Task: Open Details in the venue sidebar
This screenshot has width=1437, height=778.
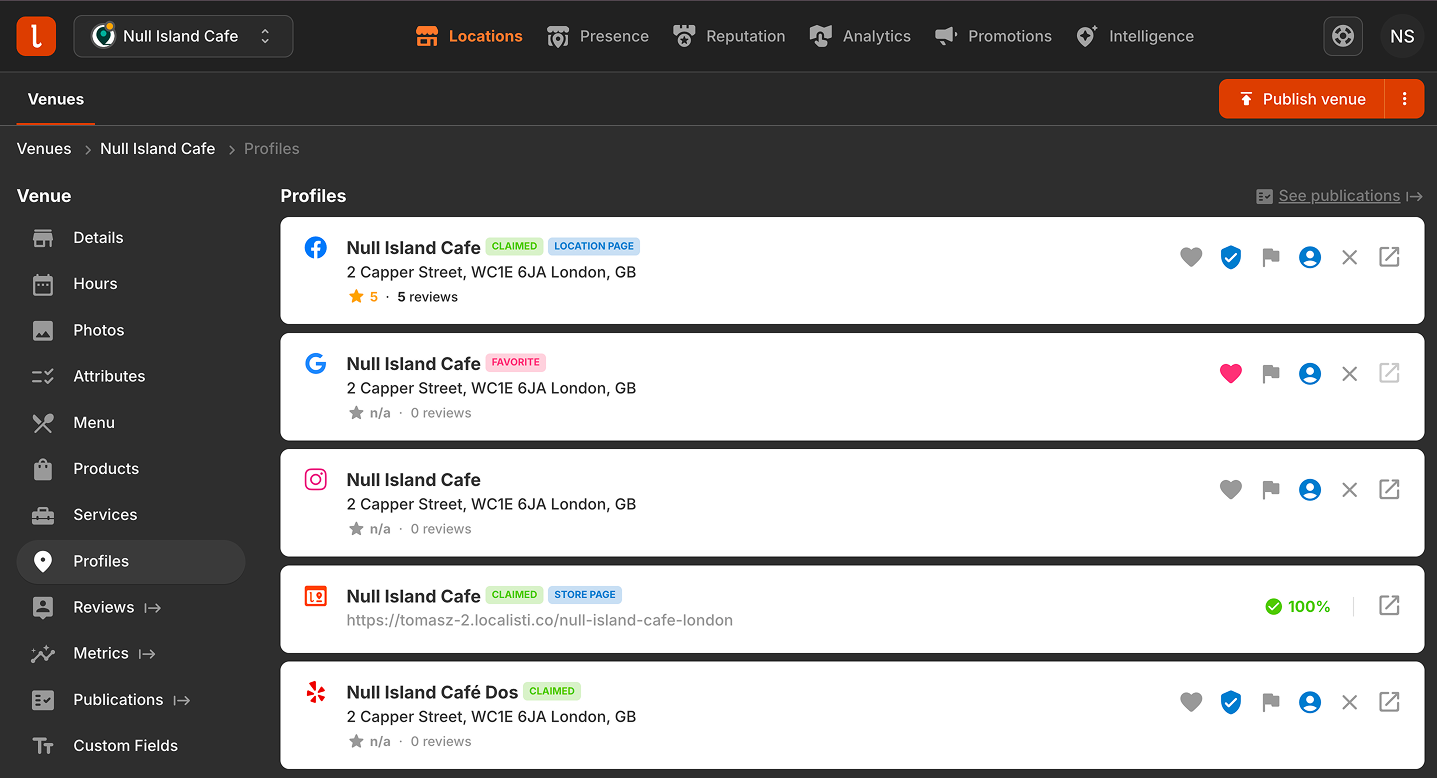Action: pyautogui.click(x=131, y=238)
